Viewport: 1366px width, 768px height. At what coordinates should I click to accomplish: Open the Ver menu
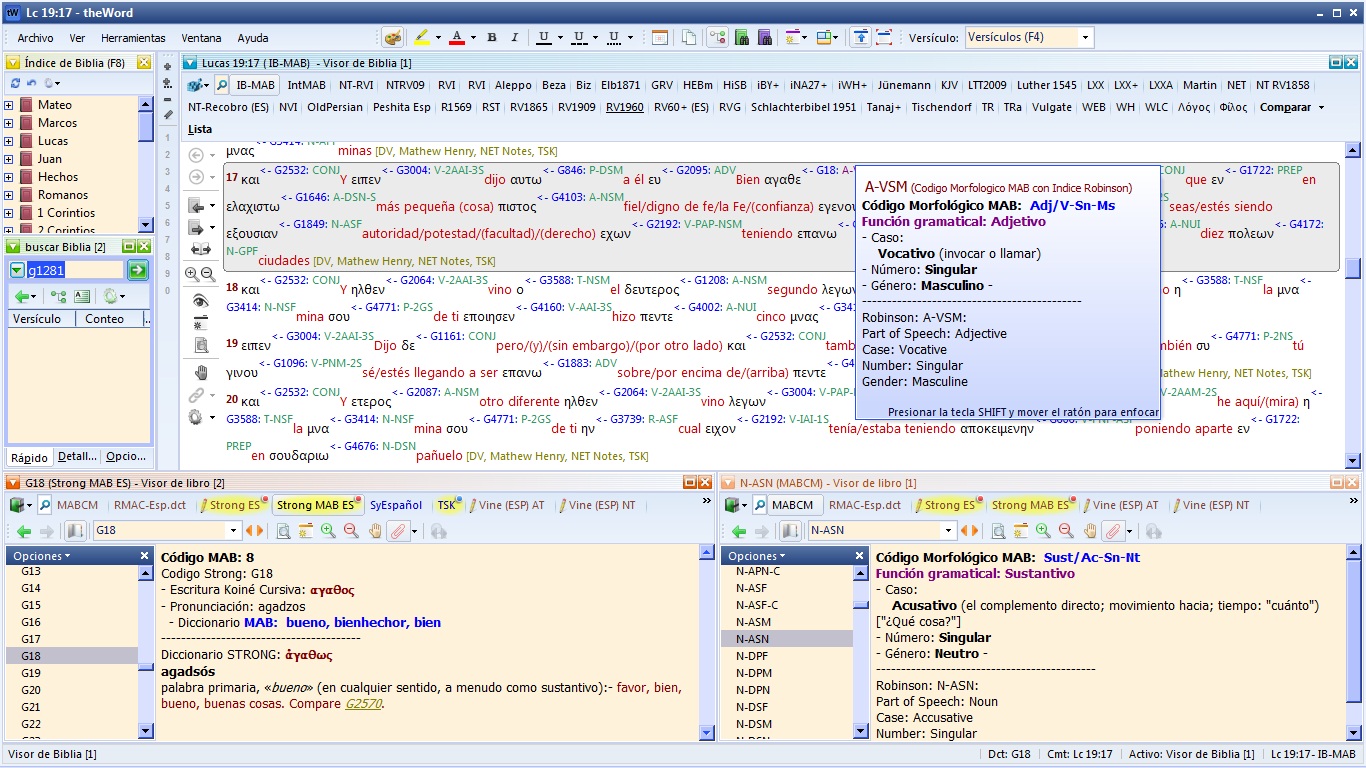pos(77,38)
